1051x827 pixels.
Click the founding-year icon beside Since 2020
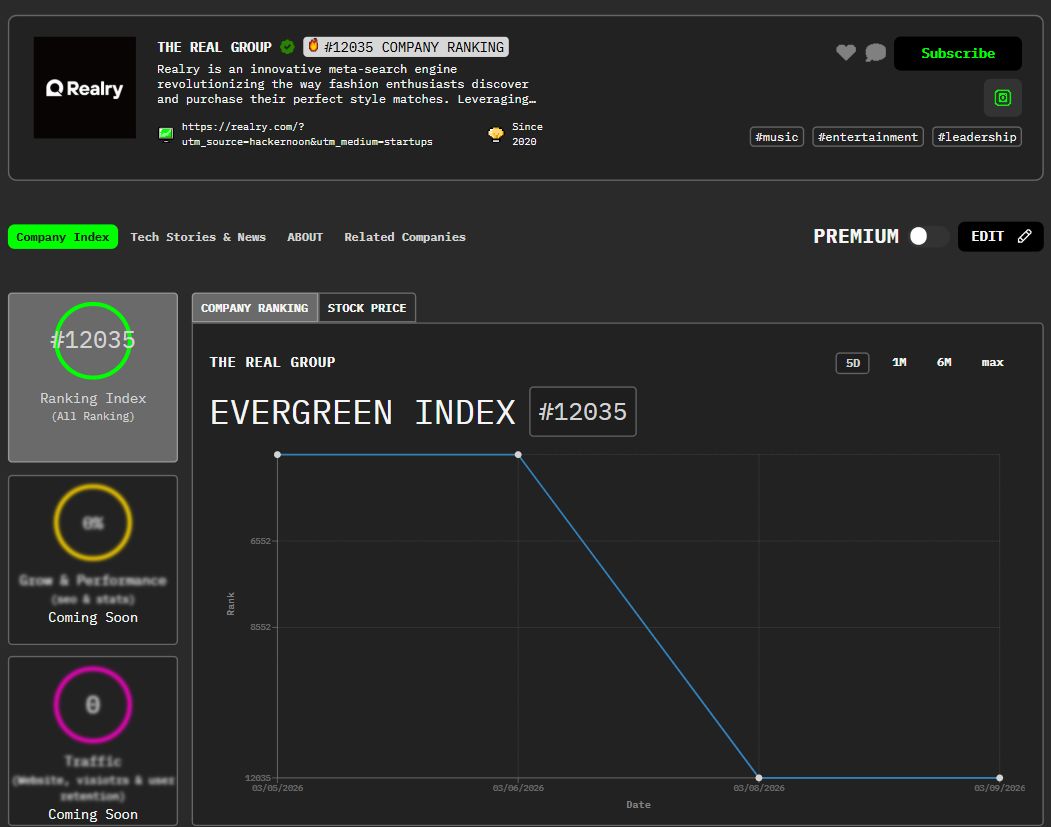click(495, 134)
